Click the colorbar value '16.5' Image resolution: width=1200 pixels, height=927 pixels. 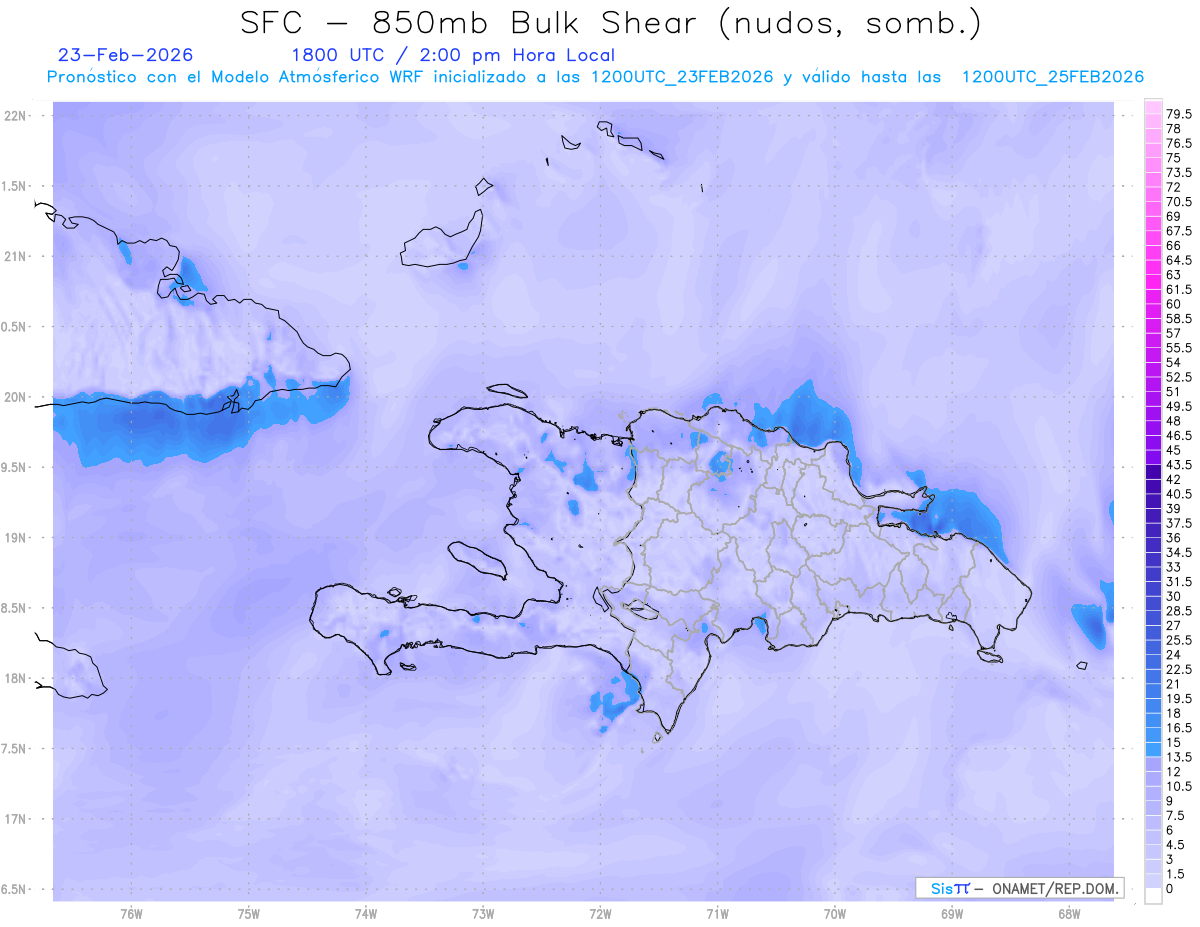[x=1180, y=727]
